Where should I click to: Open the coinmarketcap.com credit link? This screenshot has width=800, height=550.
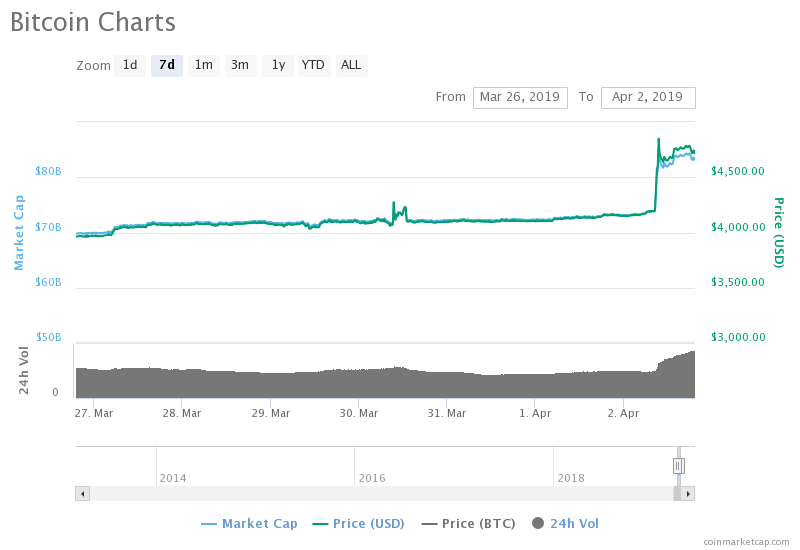[745, 541]
